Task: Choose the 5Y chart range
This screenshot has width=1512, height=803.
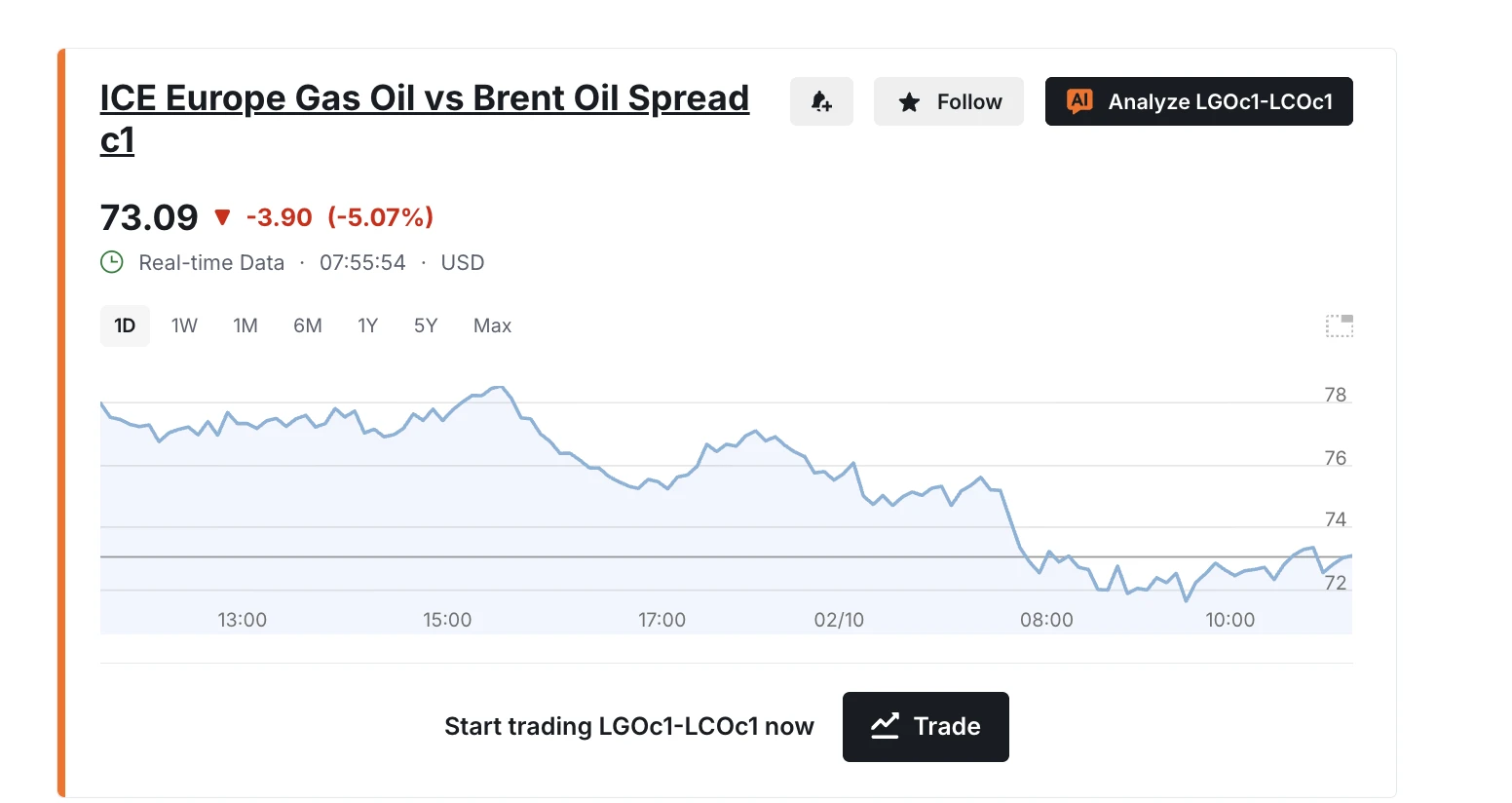Action: click(x=426, y=325)
